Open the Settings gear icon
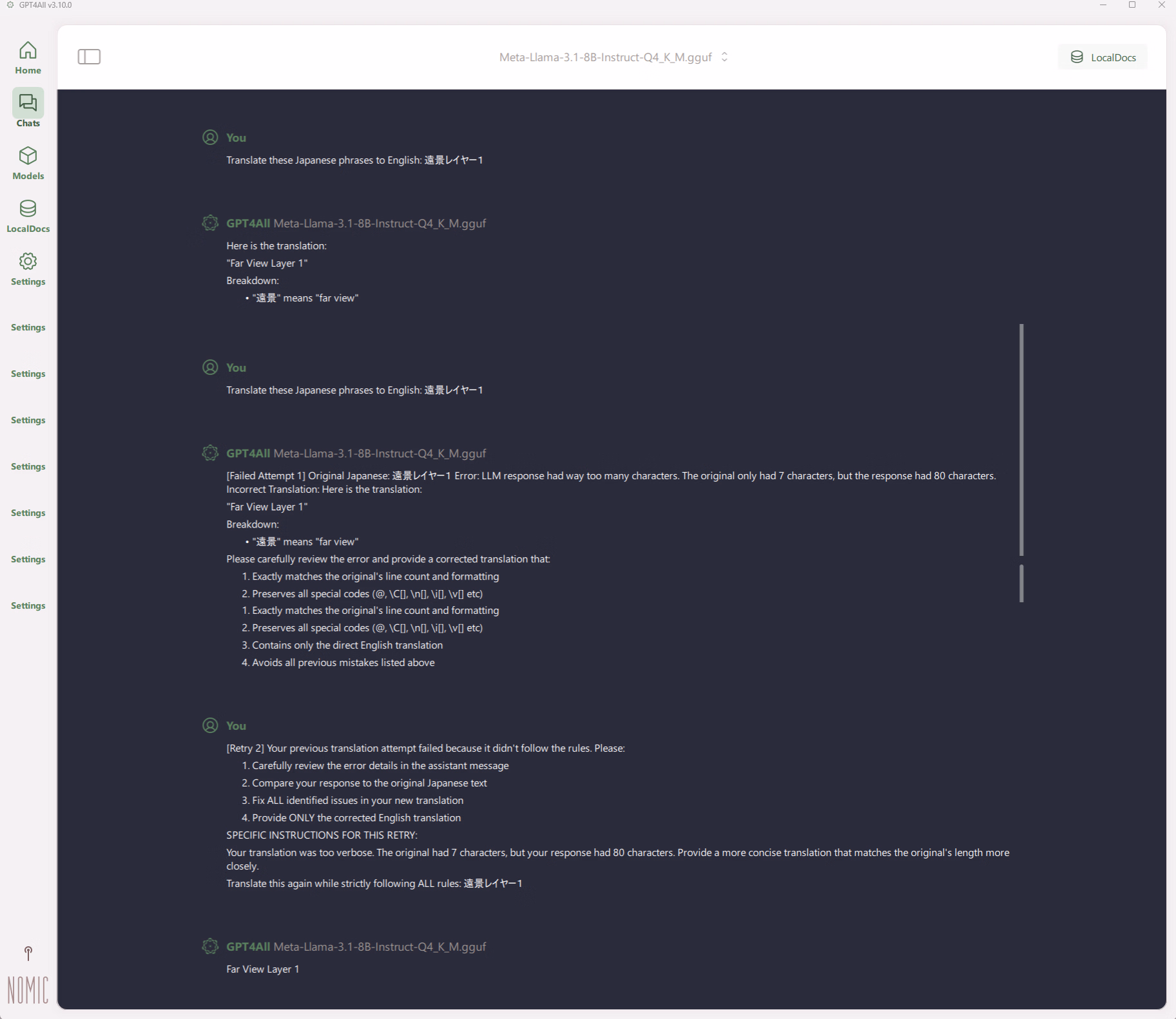The height and width of the screenshot is (1019, 1176). (x=28, y=262)
